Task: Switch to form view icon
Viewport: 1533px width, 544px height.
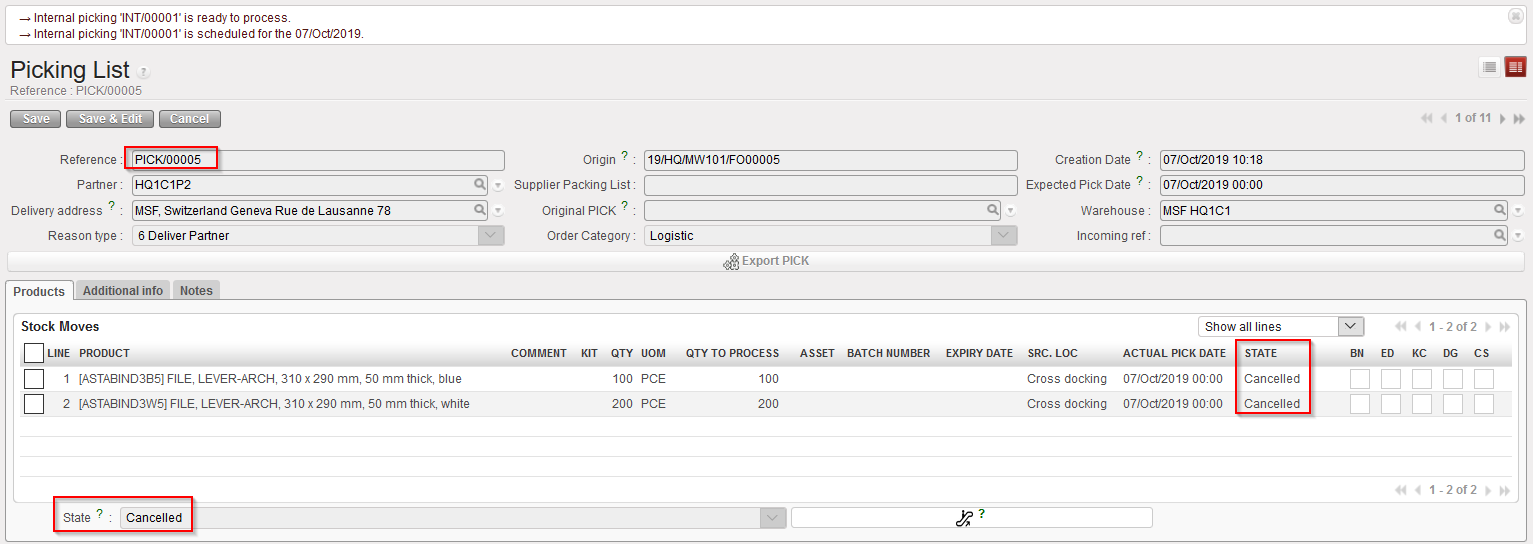Action: (x=1516, y=67)
